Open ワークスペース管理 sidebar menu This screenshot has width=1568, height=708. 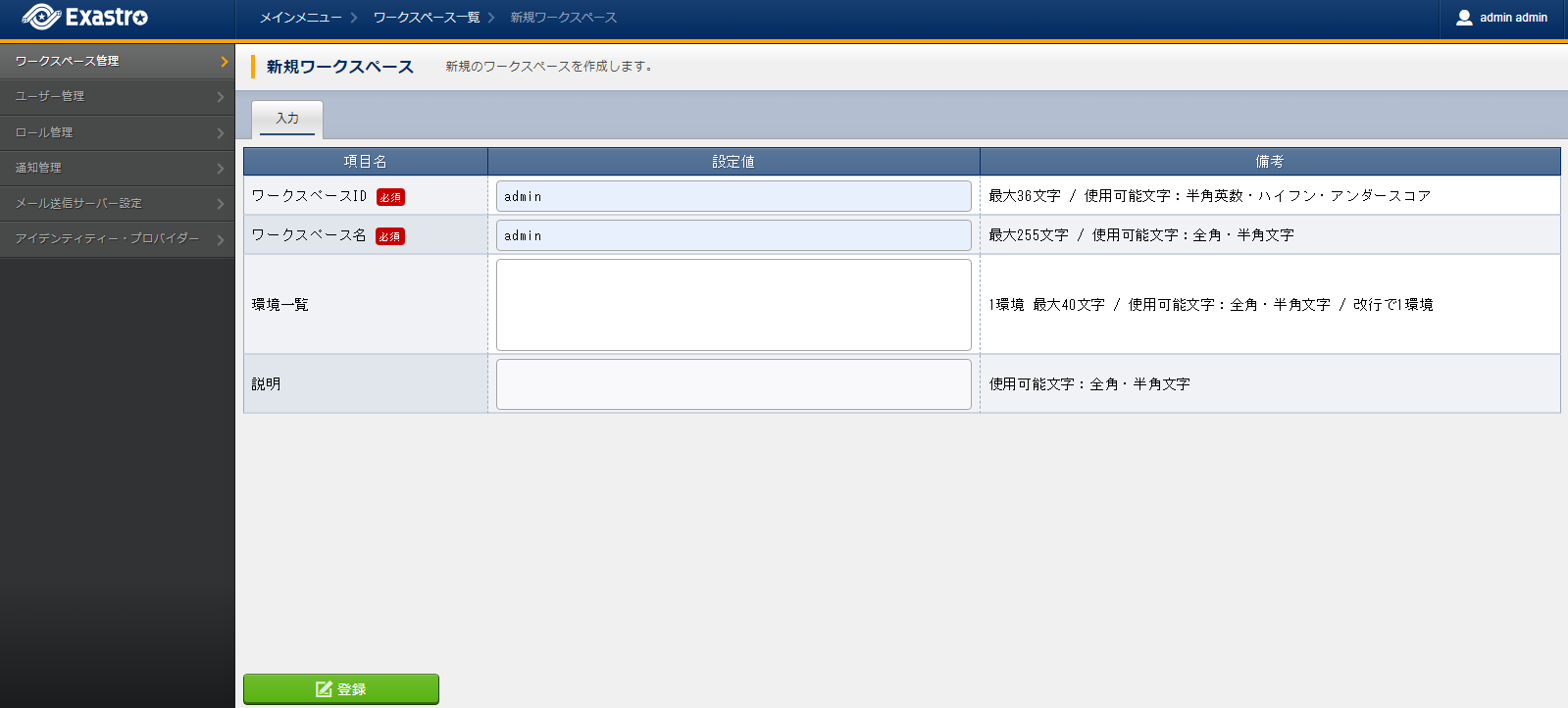point(118,61)
